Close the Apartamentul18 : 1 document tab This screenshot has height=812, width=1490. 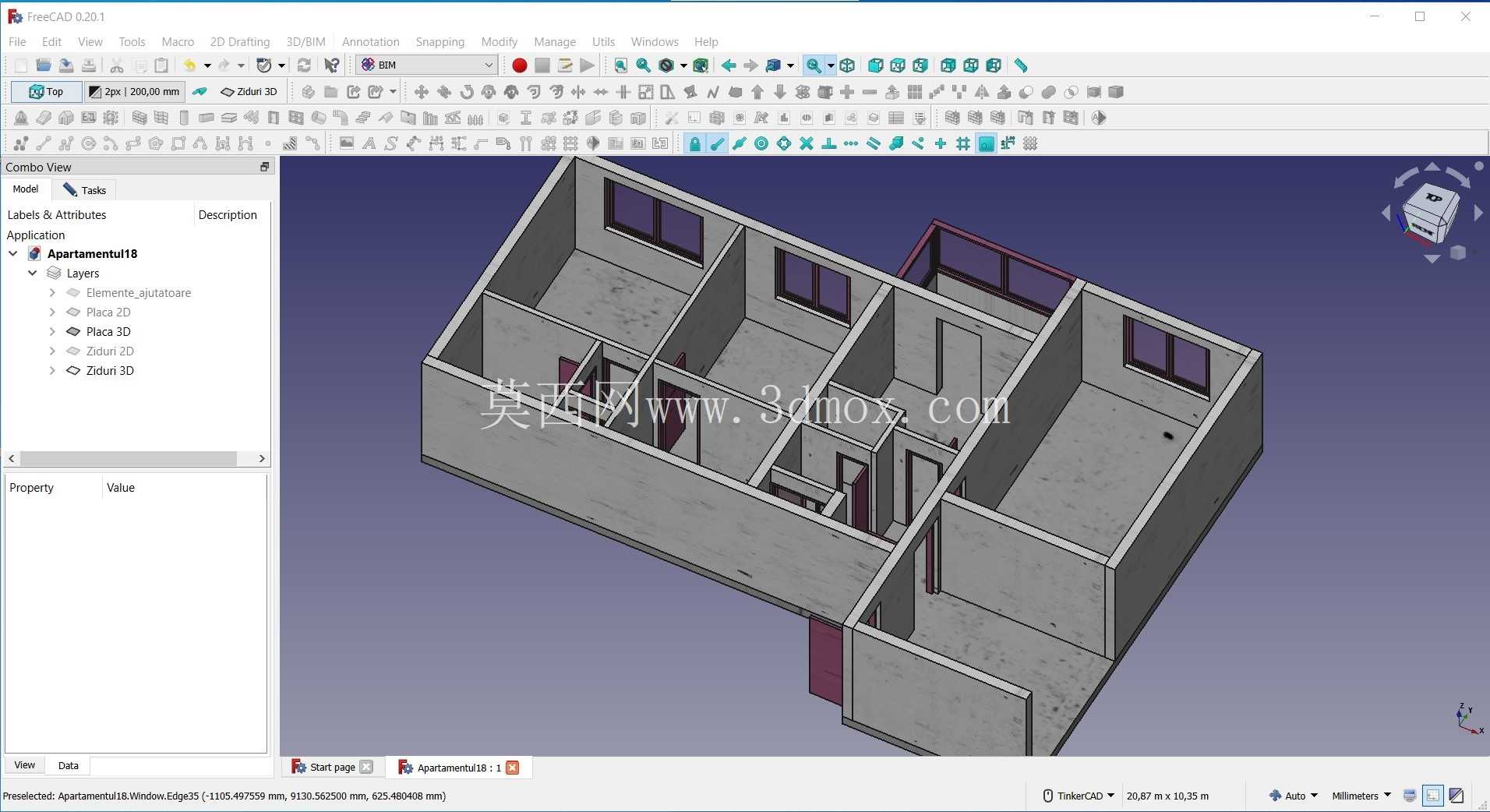(513, 768)
